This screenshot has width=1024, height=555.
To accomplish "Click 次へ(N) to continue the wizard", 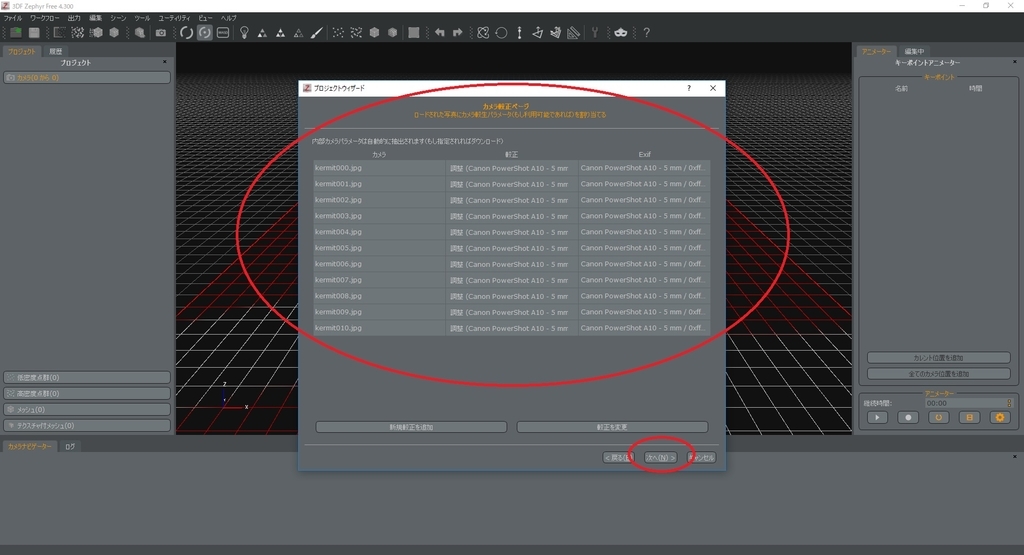I will coord(660,458).
